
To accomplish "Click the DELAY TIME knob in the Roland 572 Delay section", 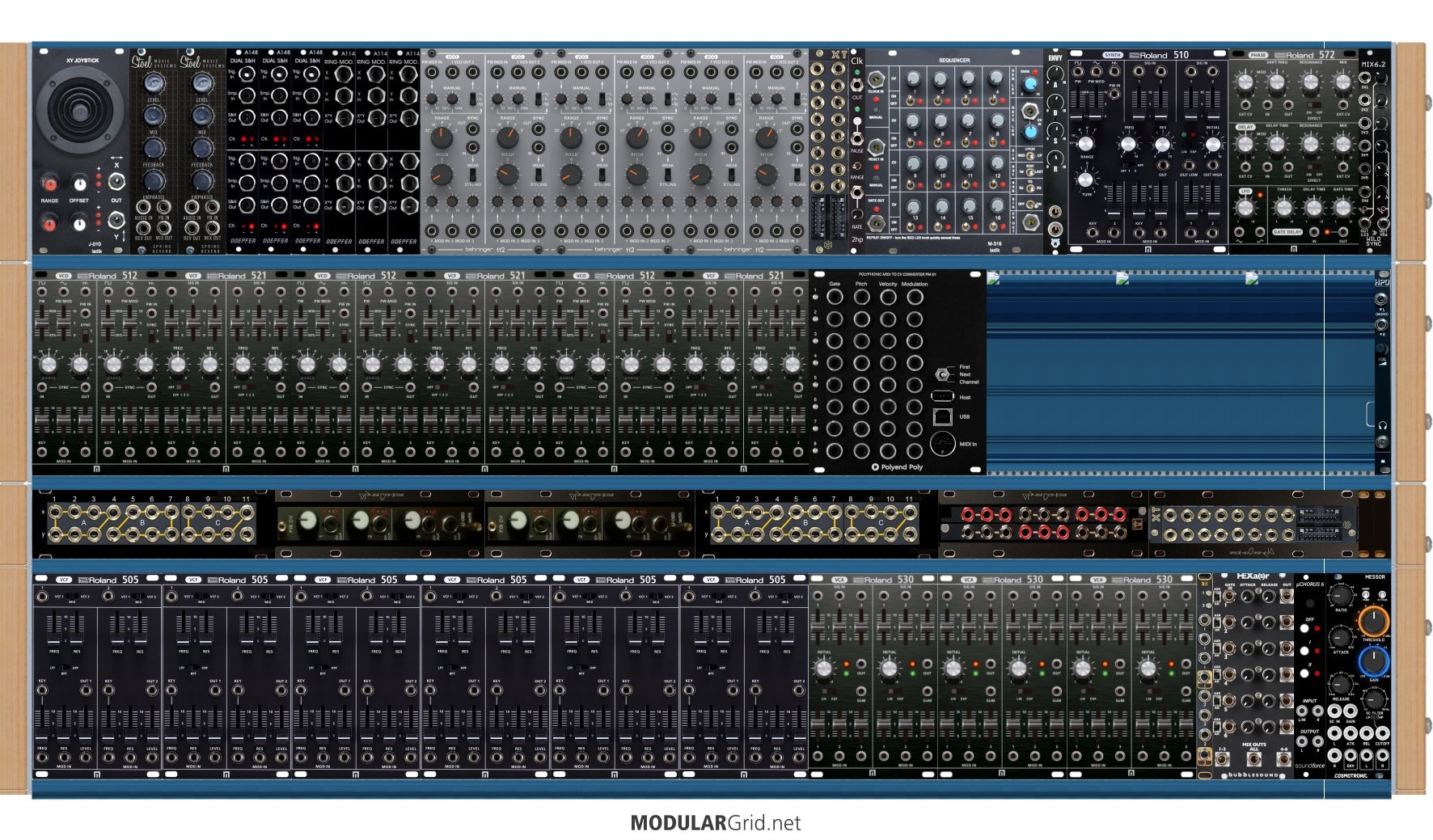I will tap(1277, 144).
